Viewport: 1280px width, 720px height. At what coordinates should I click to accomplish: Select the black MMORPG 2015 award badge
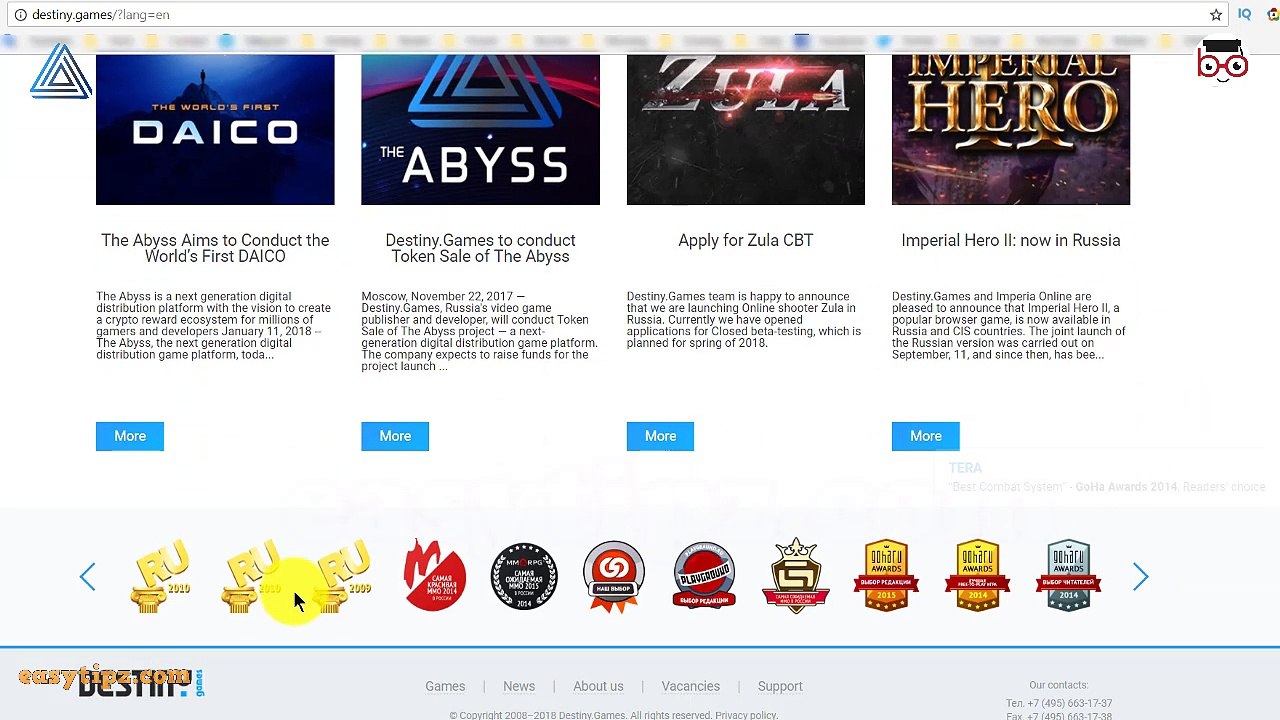pos(524,576)
